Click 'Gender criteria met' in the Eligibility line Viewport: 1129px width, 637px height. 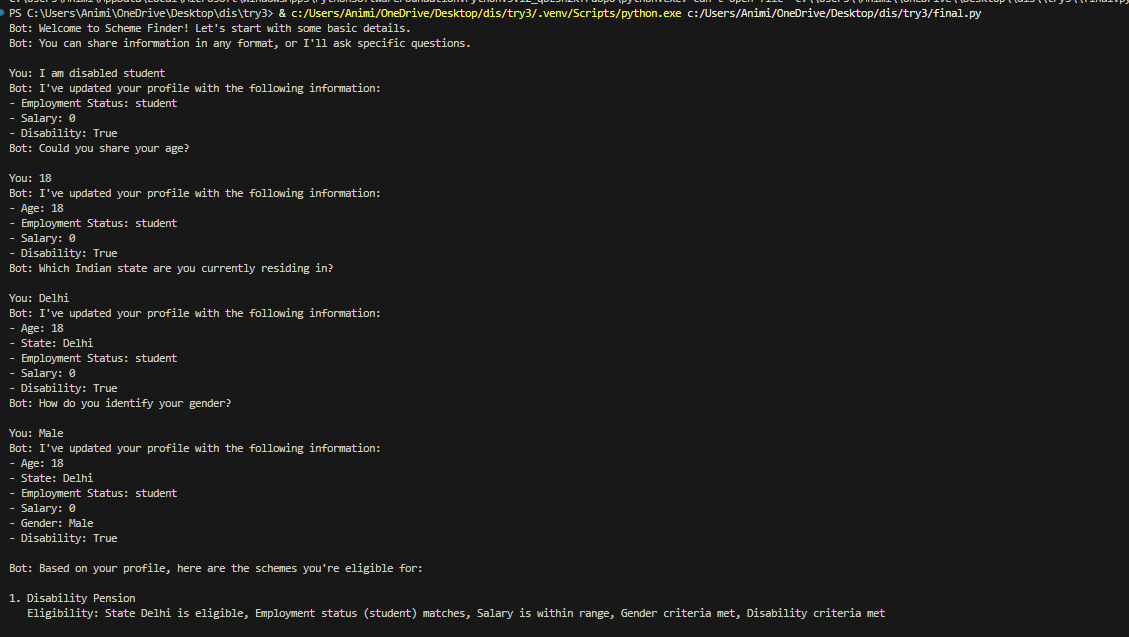tap(678, 613)
